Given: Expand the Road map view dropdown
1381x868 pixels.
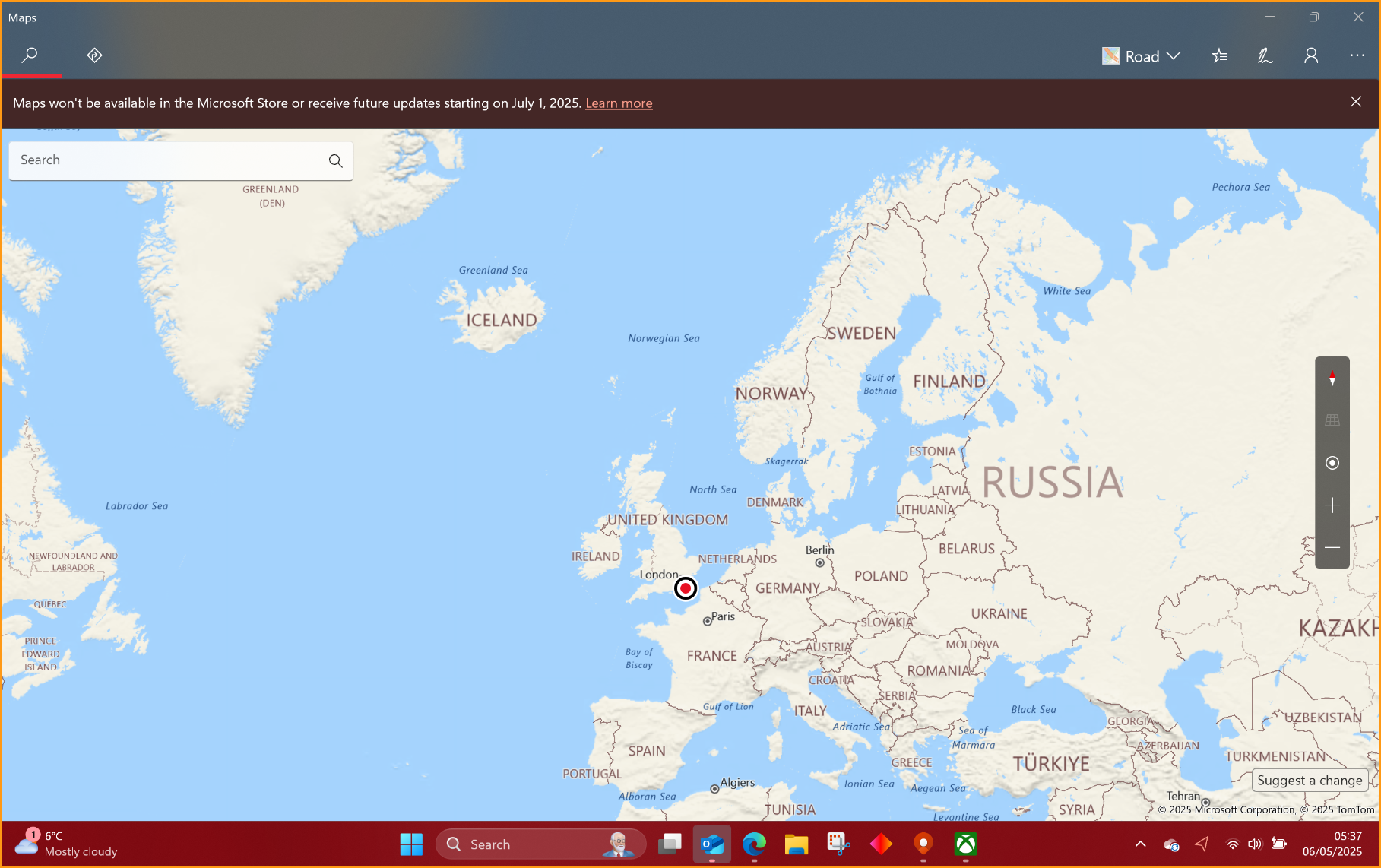Looking at the screenshot, I should coord(1141,56).
